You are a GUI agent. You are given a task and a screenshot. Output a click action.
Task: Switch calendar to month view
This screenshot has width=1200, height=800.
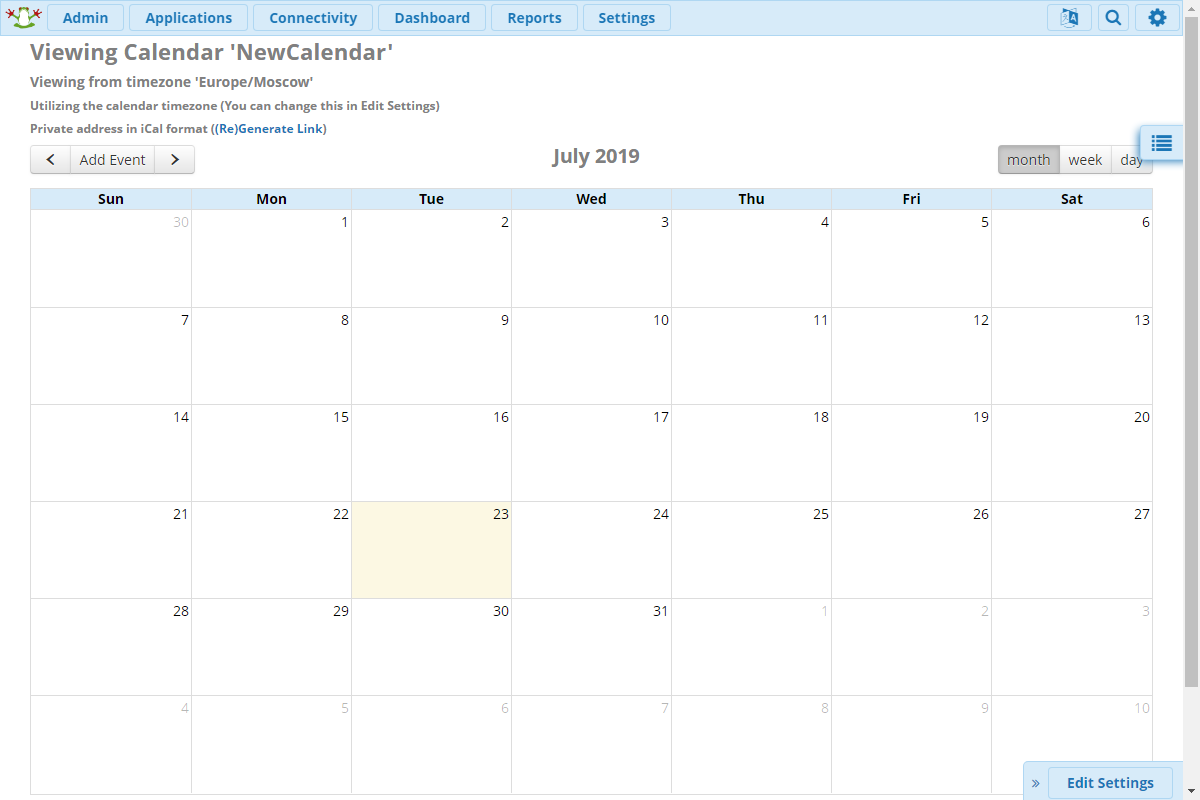coord(1028,160)
